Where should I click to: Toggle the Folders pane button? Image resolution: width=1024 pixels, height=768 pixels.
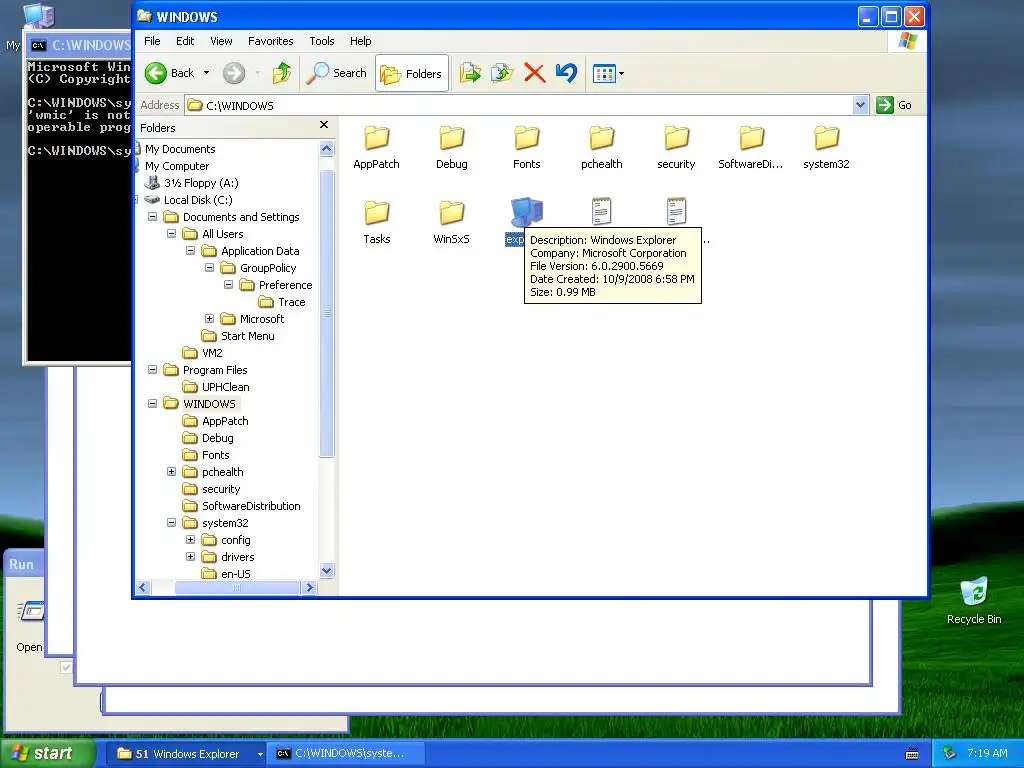tap(411, 73)
